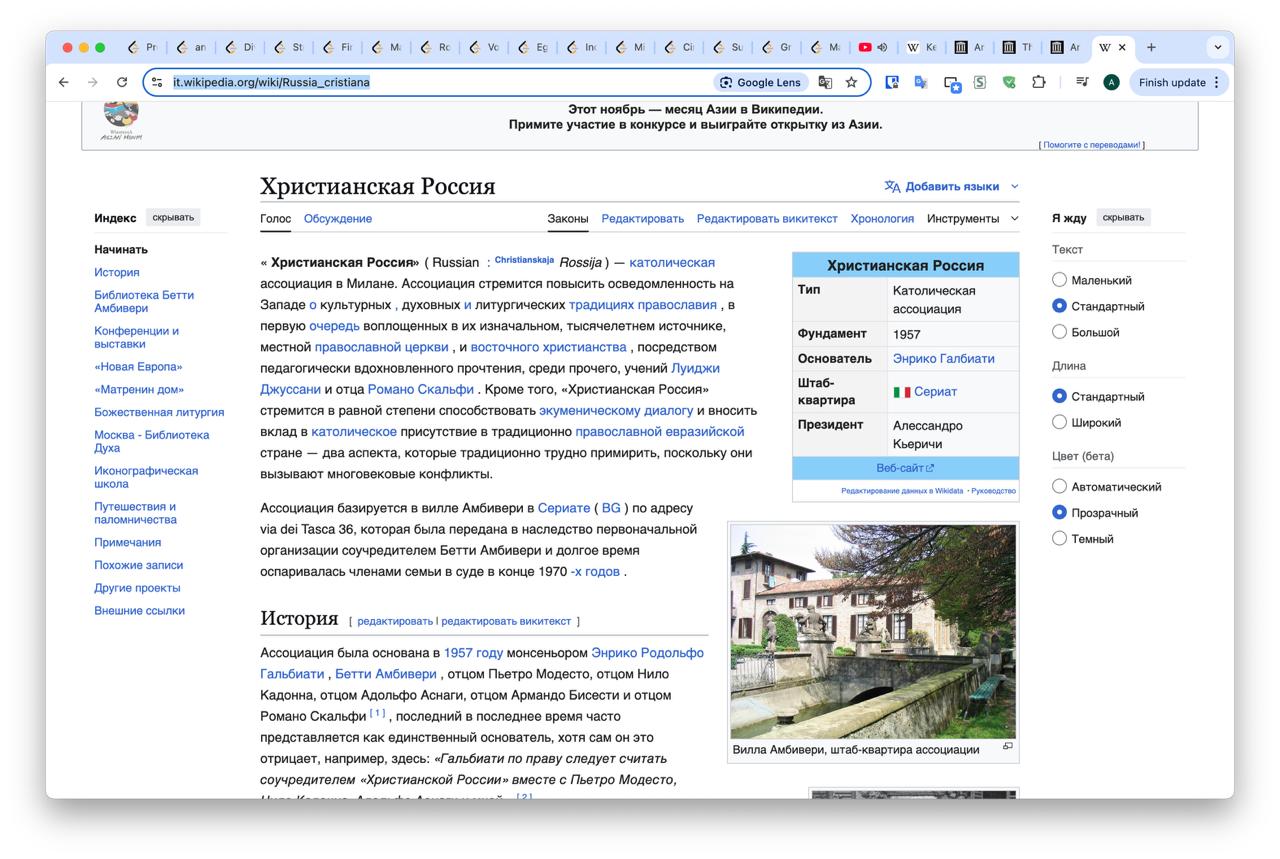Image resolution: width=1280 pixels, height=859 pixels.
Task: Open the Villa Ambiveri photo thumbnail
Action: click(x=872, y=631)
